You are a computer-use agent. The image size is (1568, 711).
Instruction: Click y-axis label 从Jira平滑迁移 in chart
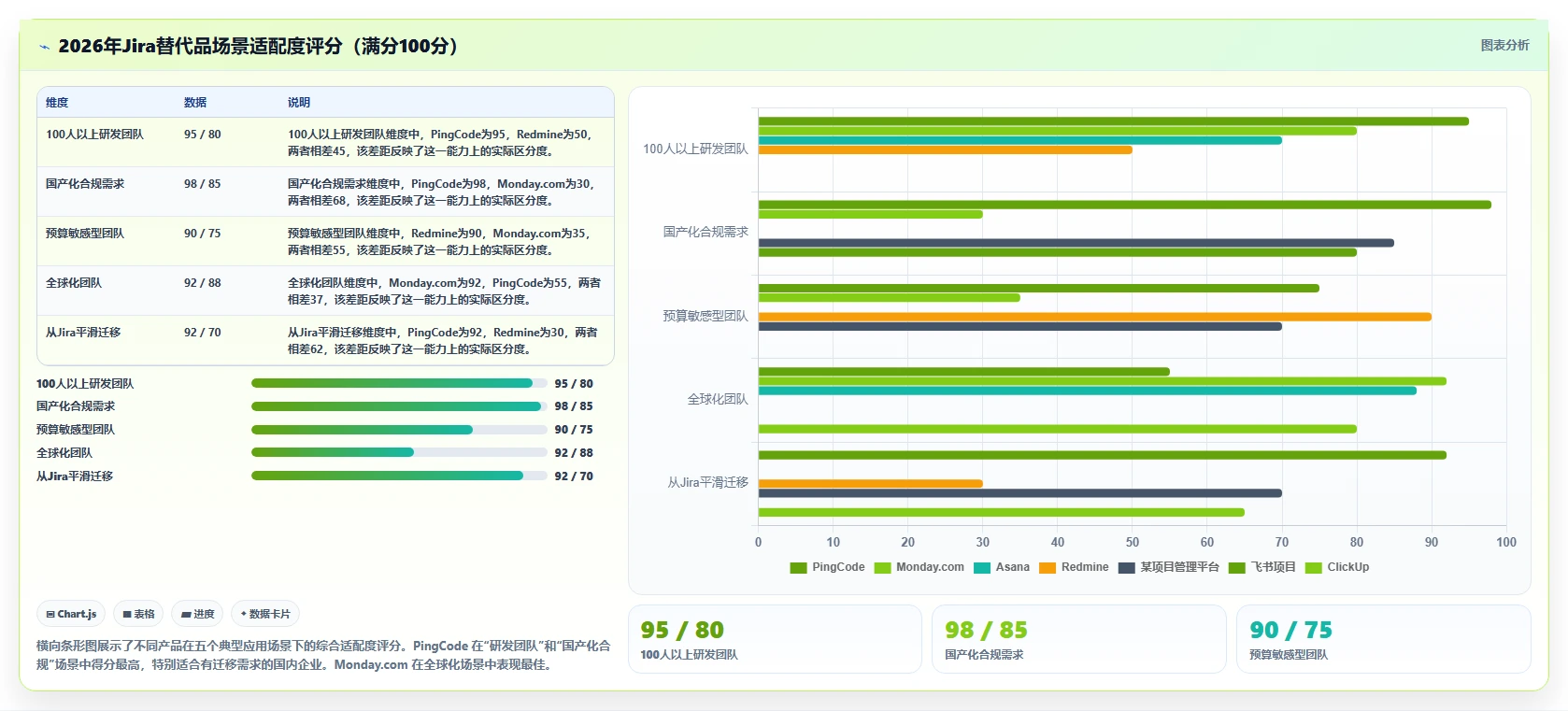pos(707,482)
